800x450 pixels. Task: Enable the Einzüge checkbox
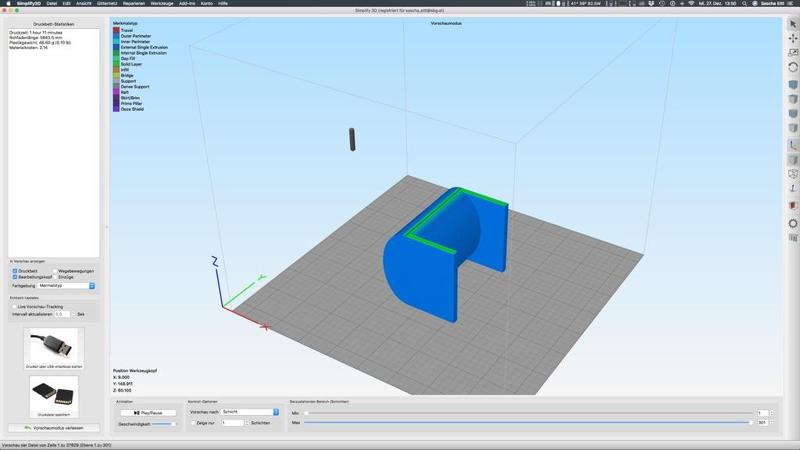[55, 277]
